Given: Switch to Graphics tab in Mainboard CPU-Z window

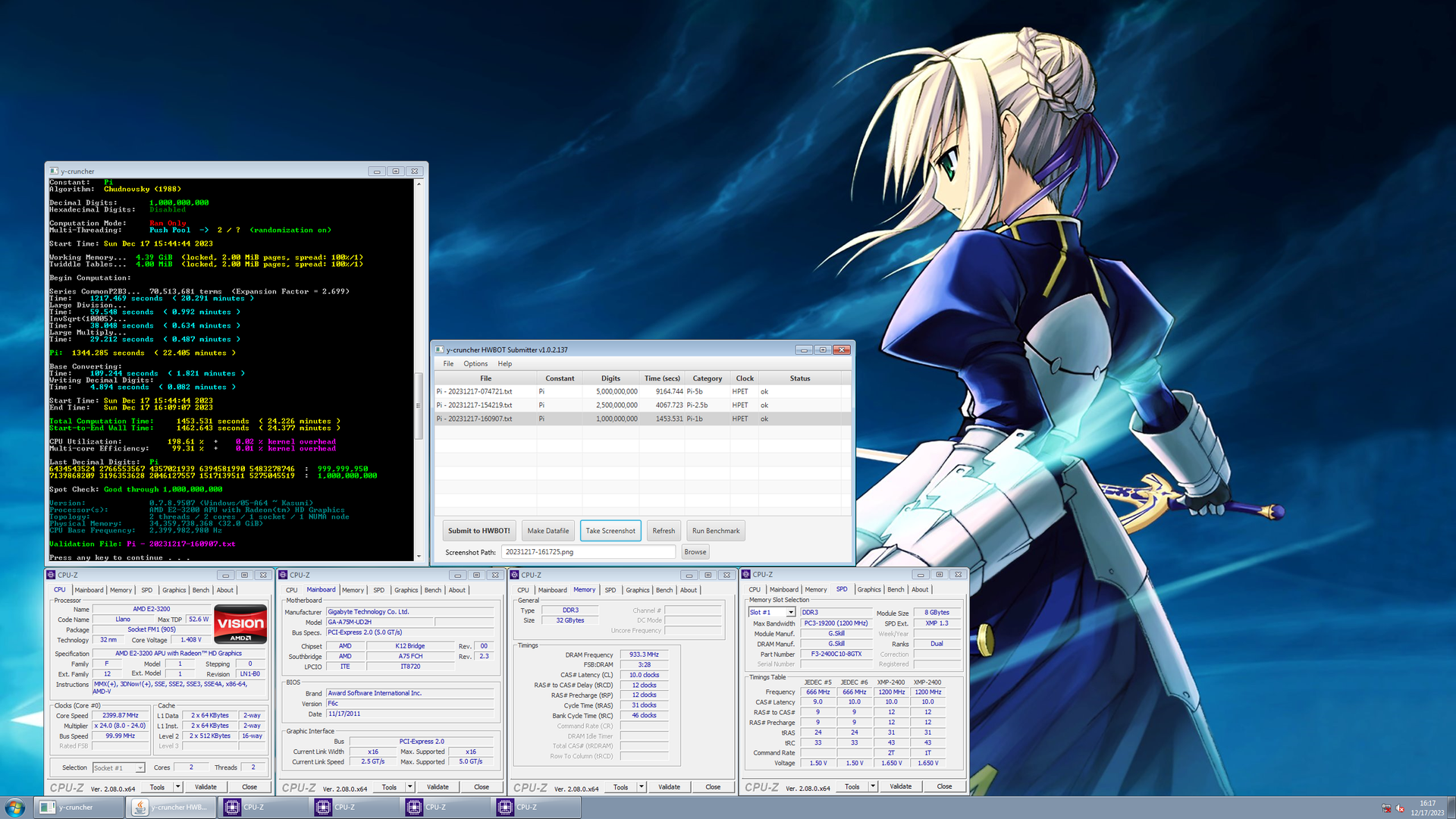Looking at the screenshot, I should pyautogui.click(x=406, y=590).
